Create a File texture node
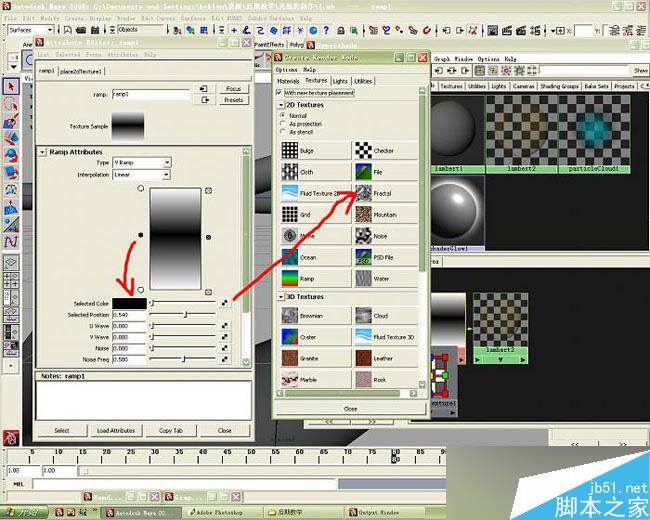Screen dimensions: 650x520 [x=386, y=172]
